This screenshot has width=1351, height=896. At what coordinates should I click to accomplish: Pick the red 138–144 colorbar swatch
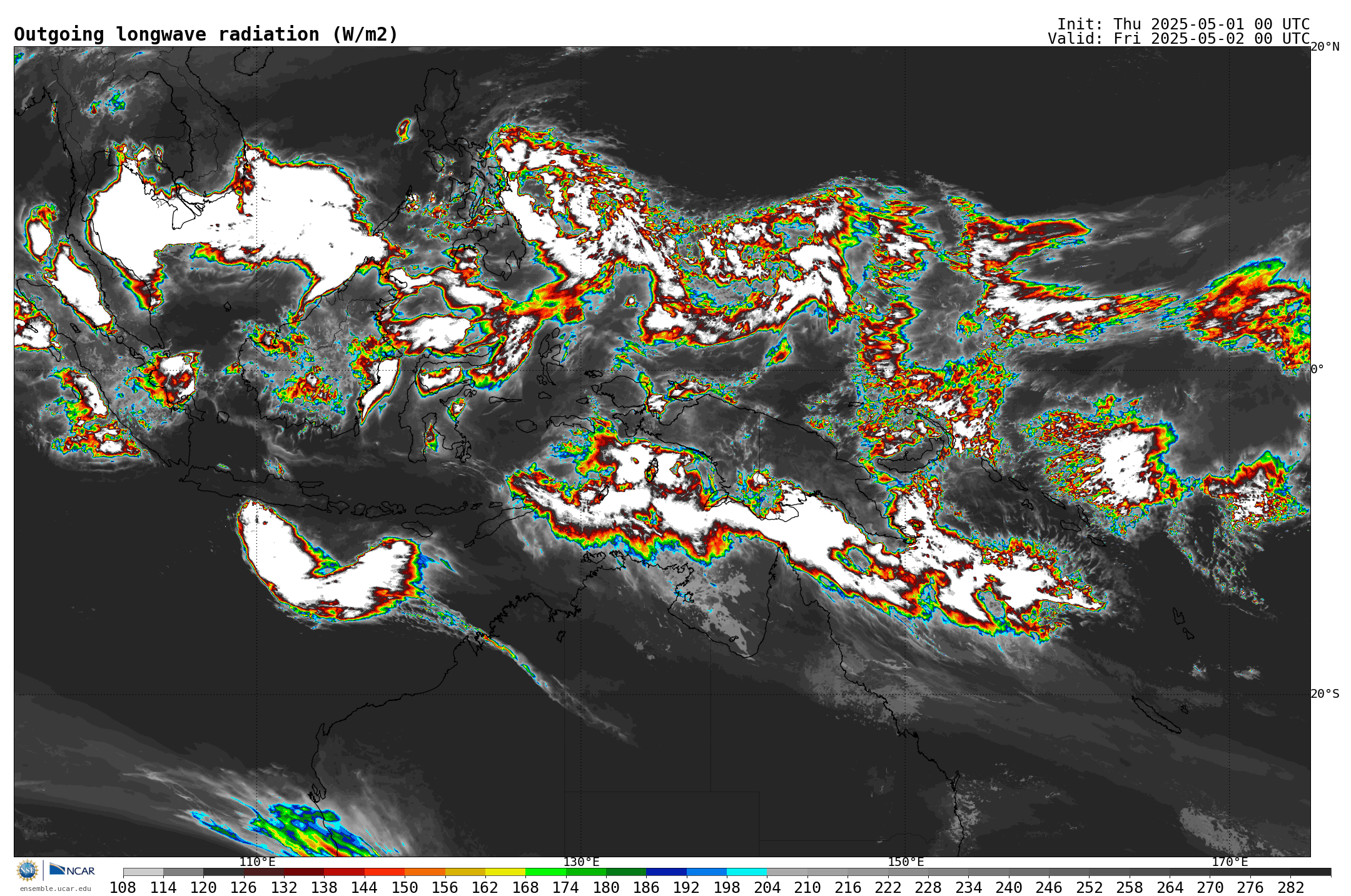pos(345,872)
